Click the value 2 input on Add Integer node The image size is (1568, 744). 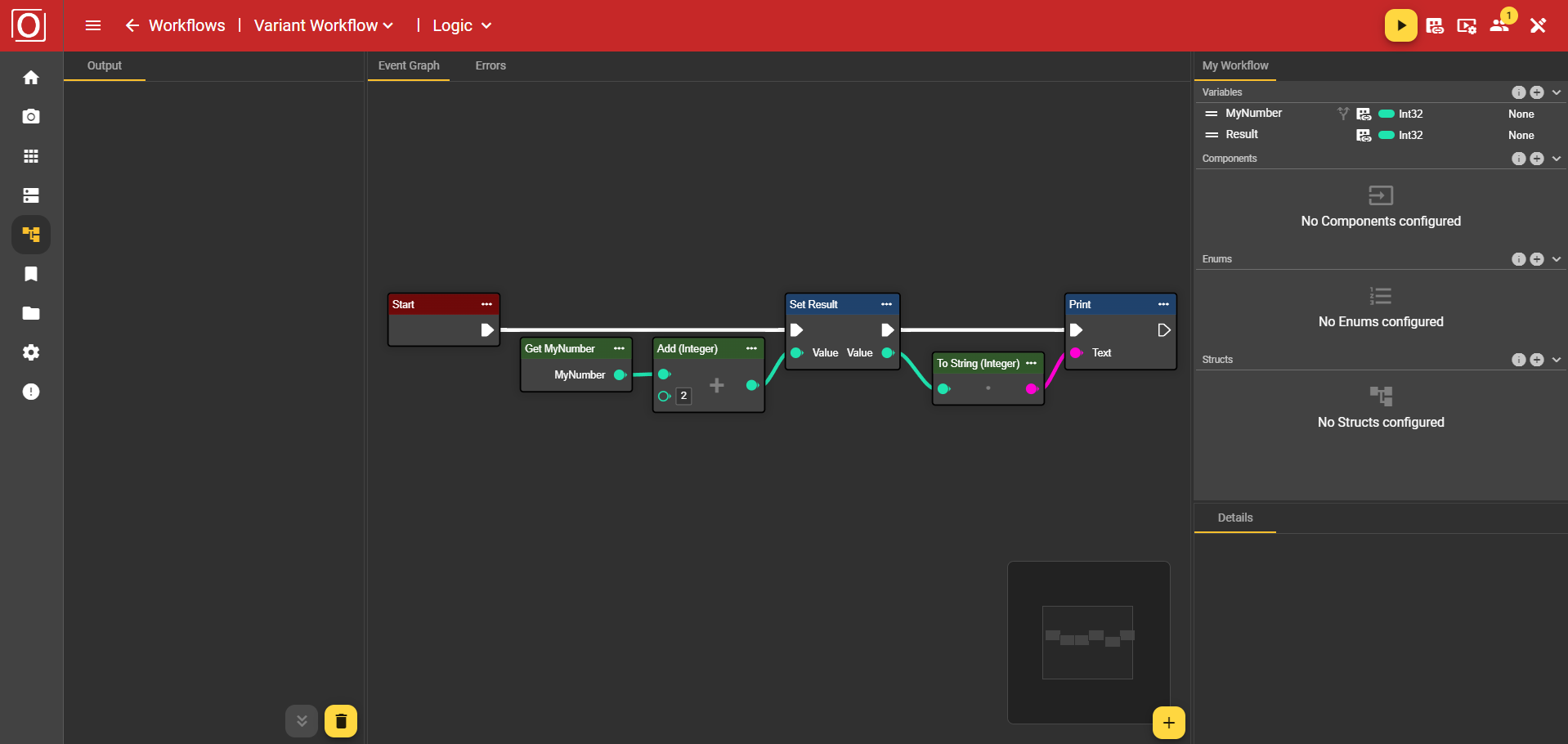point(683,396)
